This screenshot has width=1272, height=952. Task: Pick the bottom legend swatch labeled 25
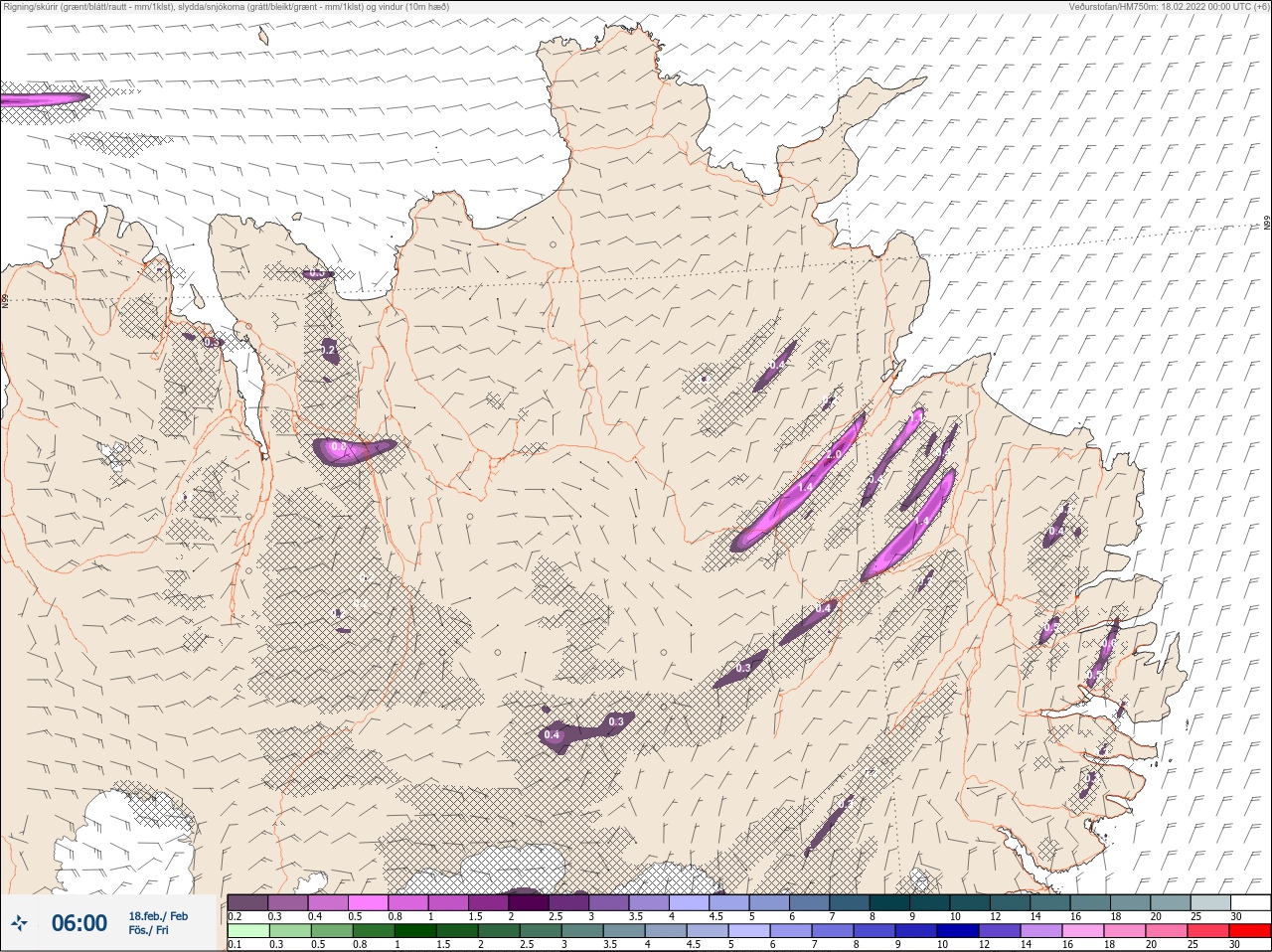tap(1209, 931)
